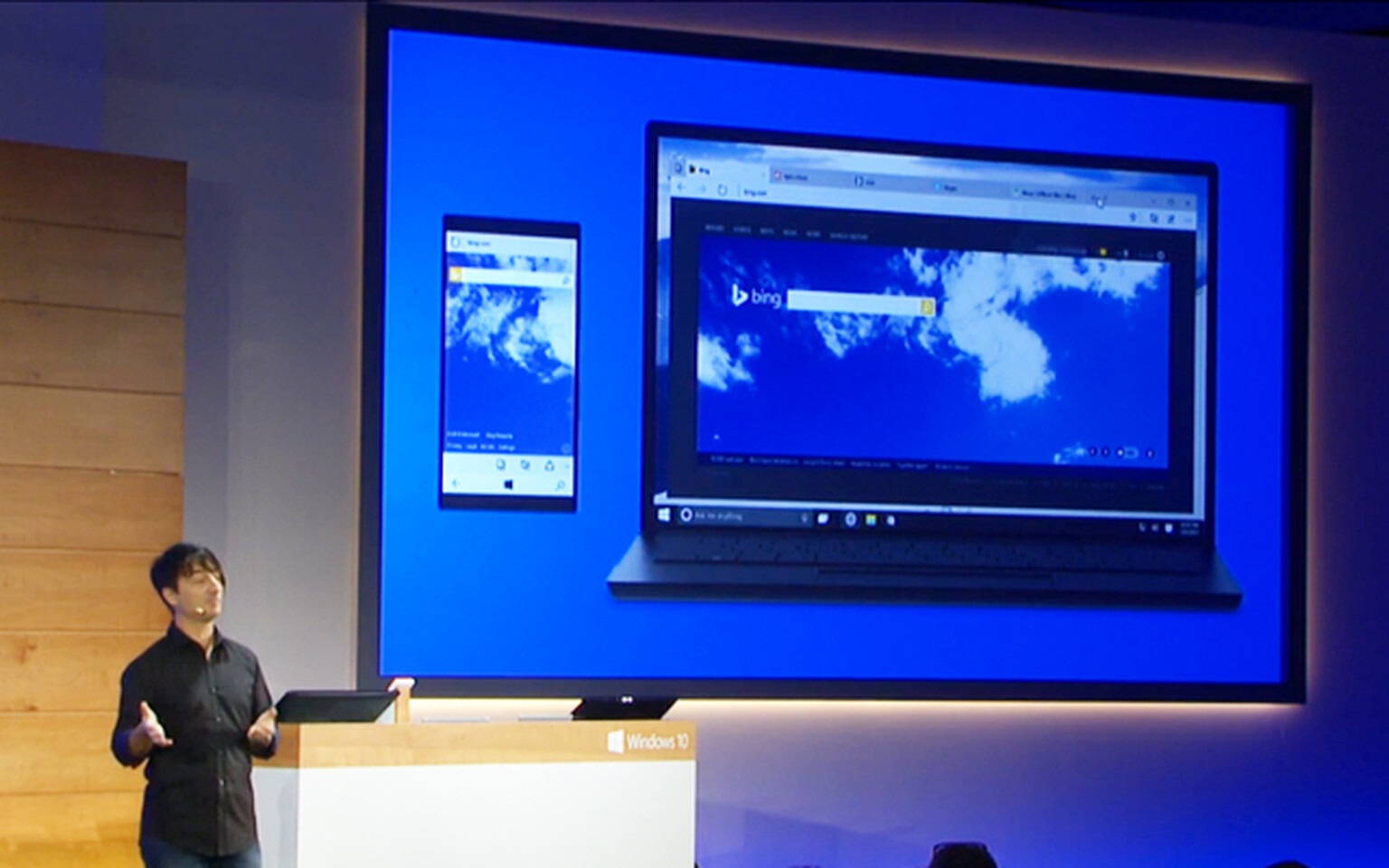Open Task View from the laptop taskbar
The width and height of the screenshot is (1389, 868).
coord(823,519)
